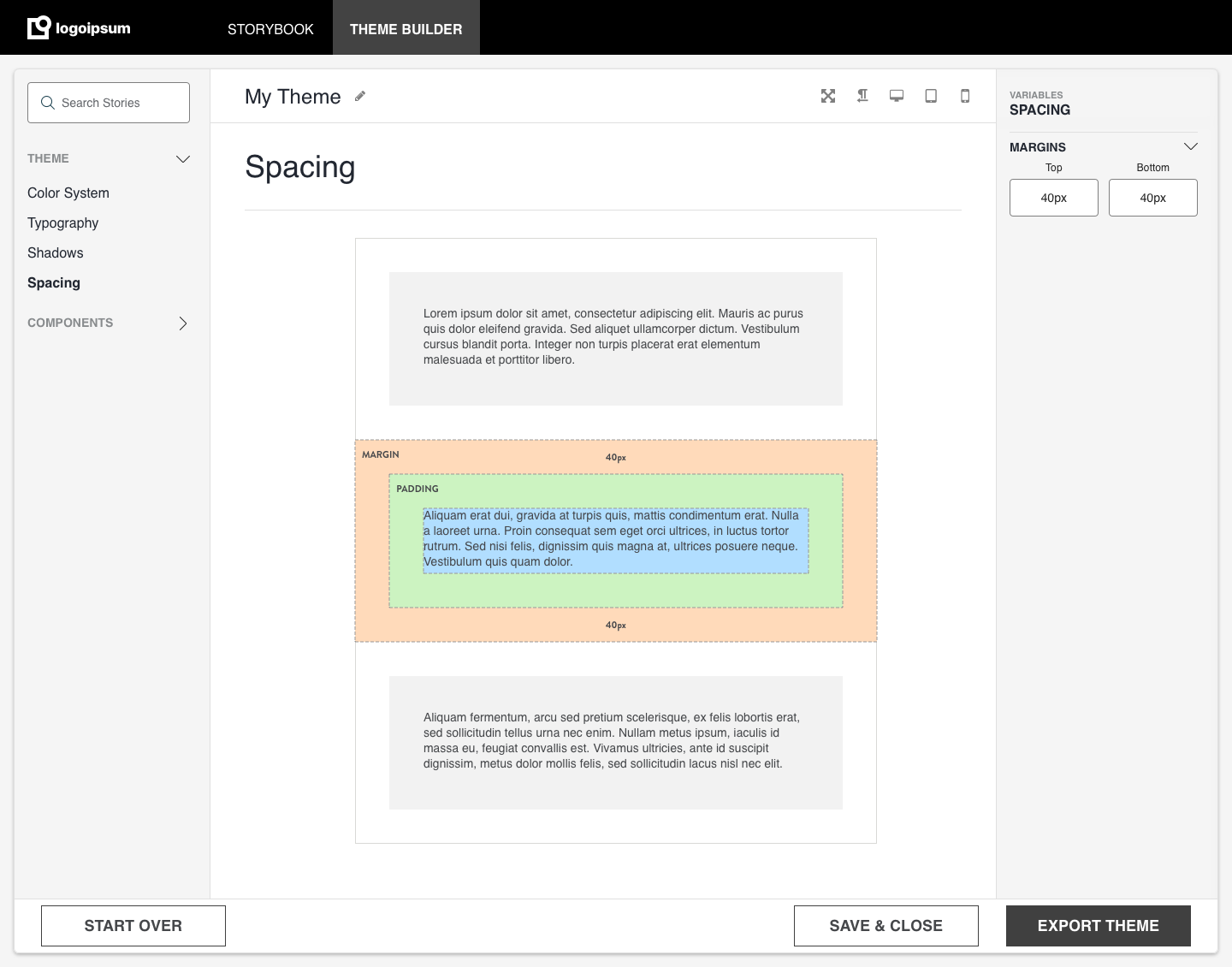Image resolution: width=1232 pixels, height=967 pixels.
Task: Click the magnifying glass in Search Stories
Action: point(48,103)
